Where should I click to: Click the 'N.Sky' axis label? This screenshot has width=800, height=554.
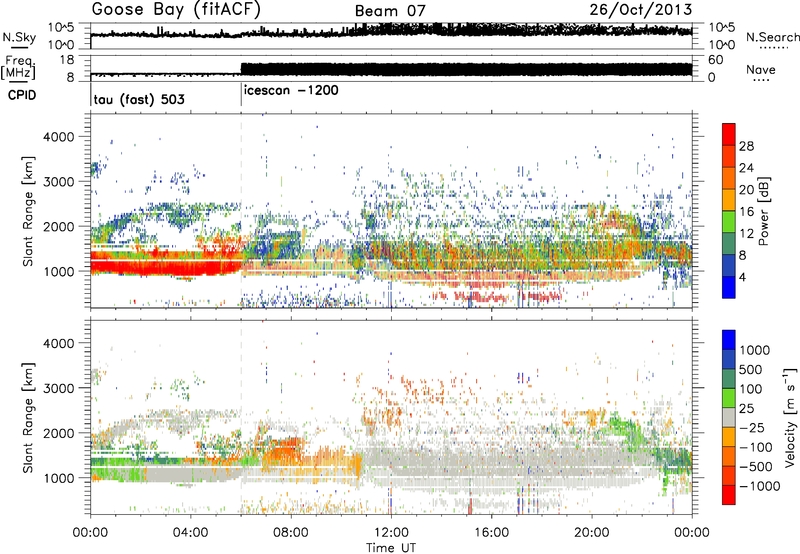pos(19,37)
